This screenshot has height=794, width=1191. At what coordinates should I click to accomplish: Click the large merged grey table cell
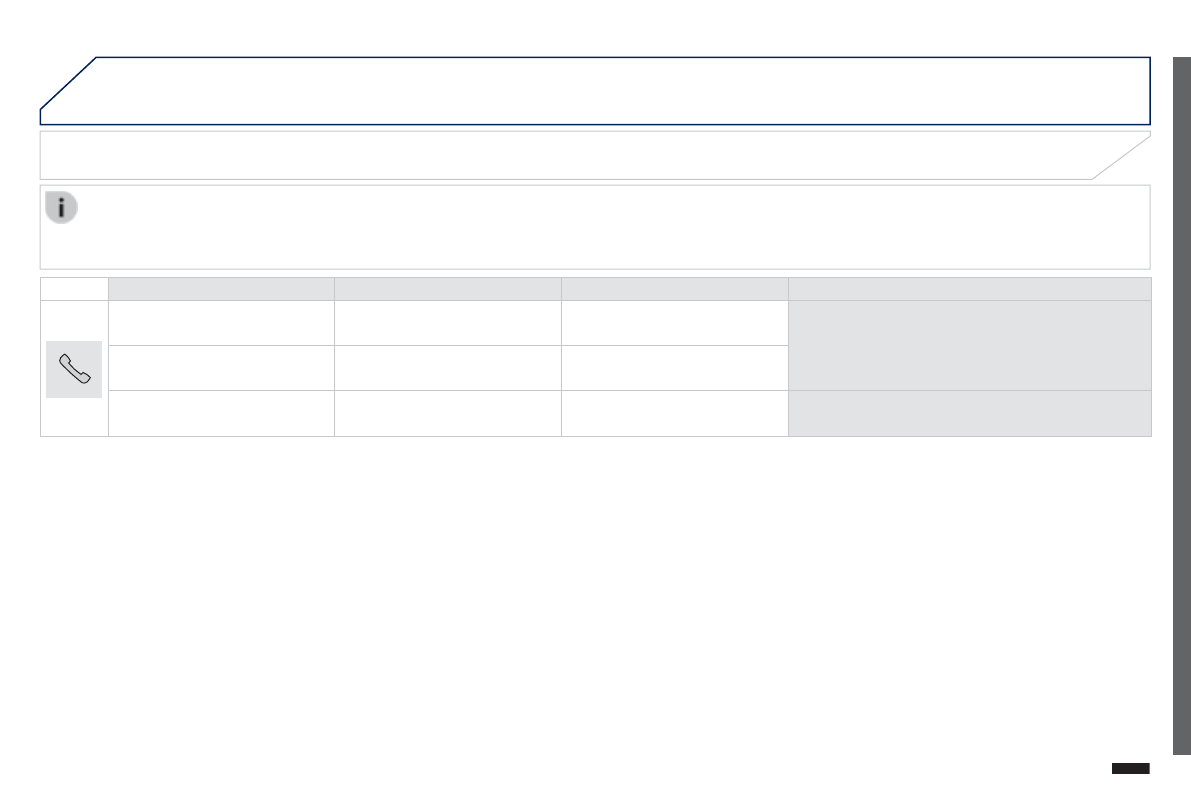[969, 345]
